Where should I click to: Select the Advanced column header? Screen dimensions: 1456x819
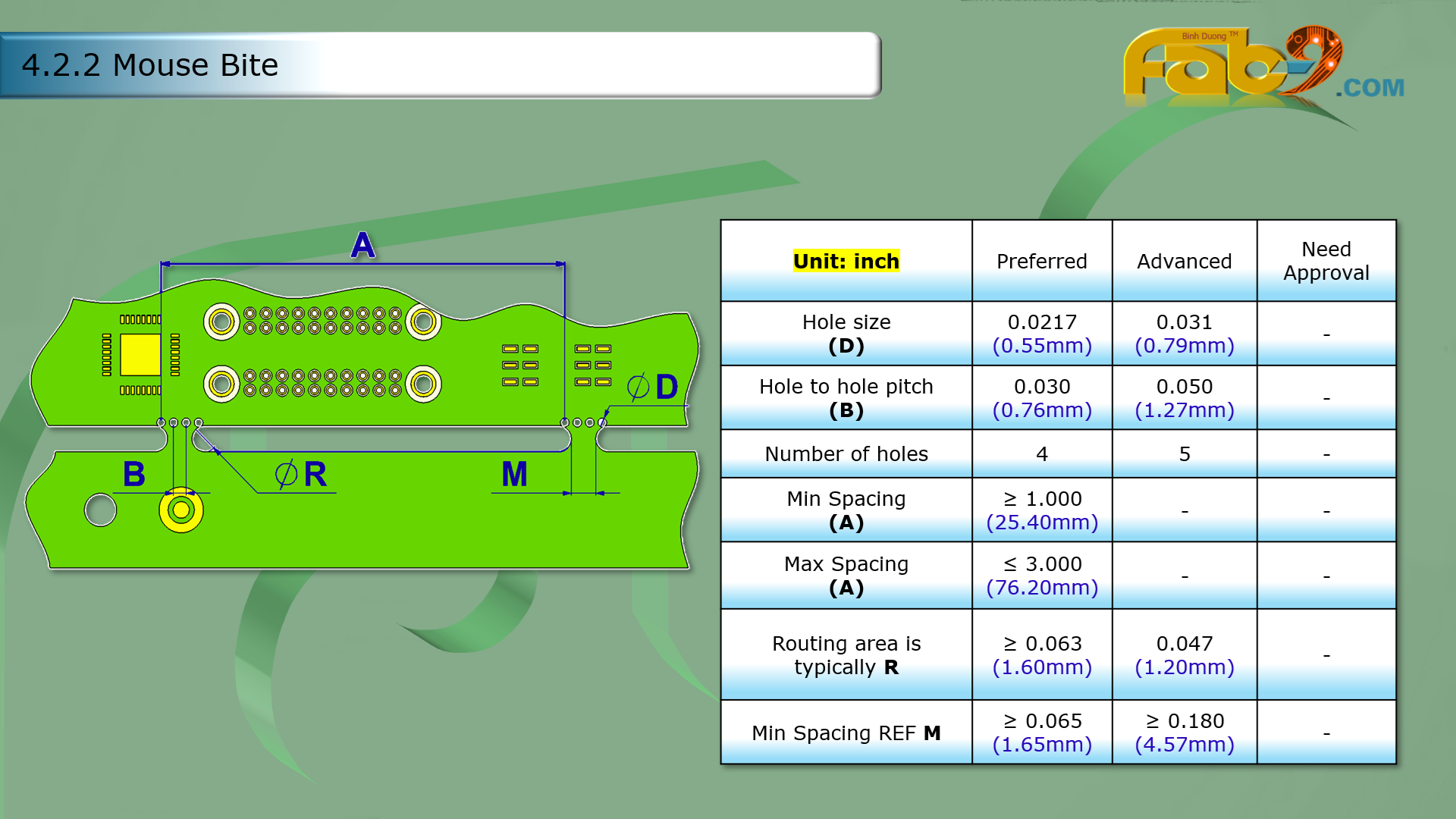(x=1184, y=261)
